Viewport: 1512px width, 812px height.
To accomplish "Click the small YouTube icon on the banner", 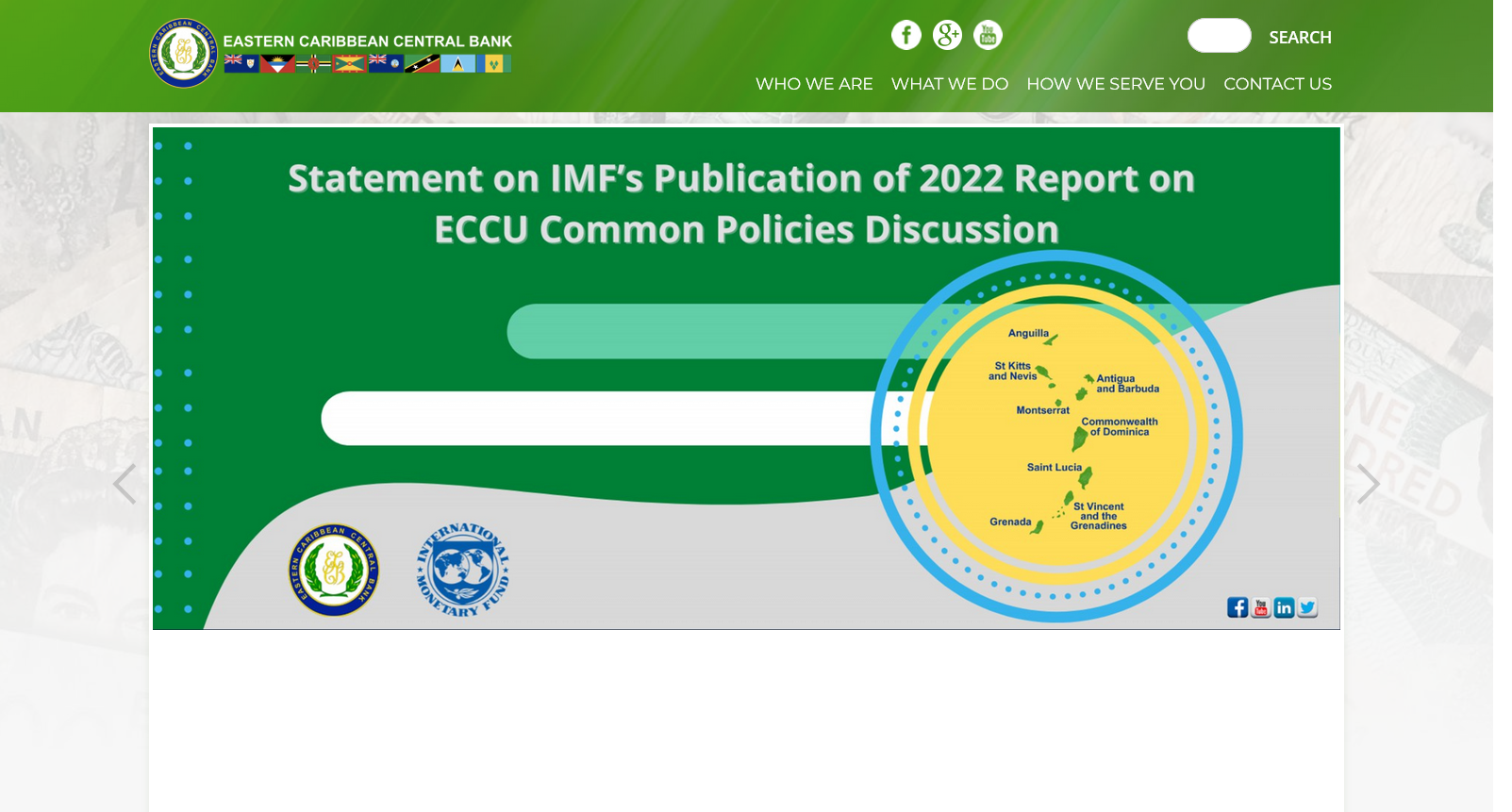I will pos(1260,607).
